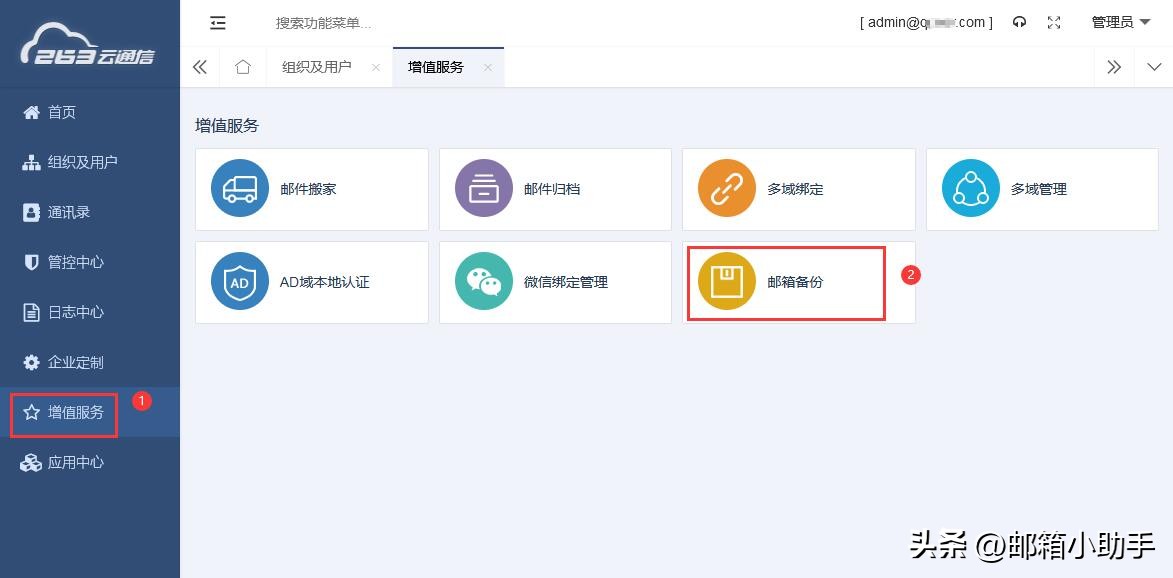Select the 多域绑定 link icon
The image size is (1173, 578).
[x=727, y=189]
